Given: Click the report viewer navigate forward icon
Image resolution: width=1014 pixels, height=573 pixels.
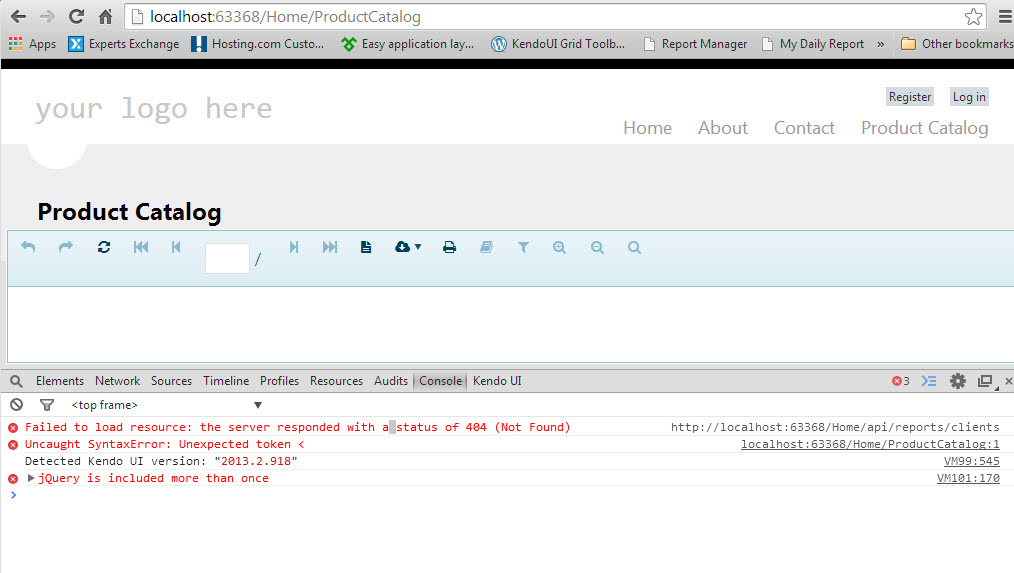Looking at the screenshot, I should coord(66,247).
